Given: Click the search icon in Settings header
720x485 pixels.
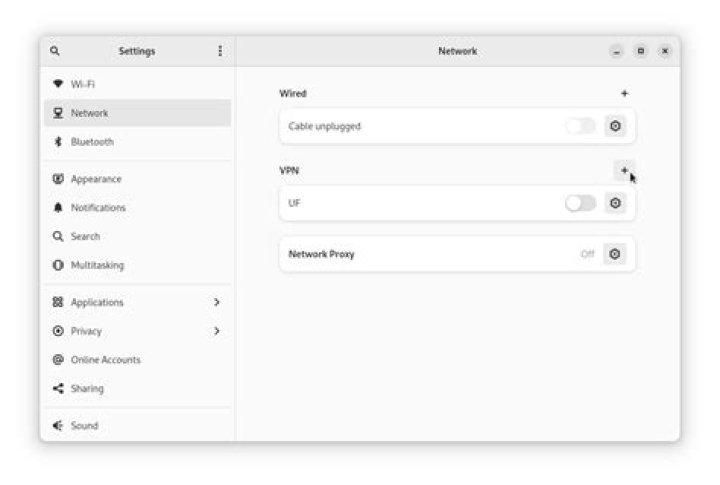Looking at the screenshot, I should 55,51.
